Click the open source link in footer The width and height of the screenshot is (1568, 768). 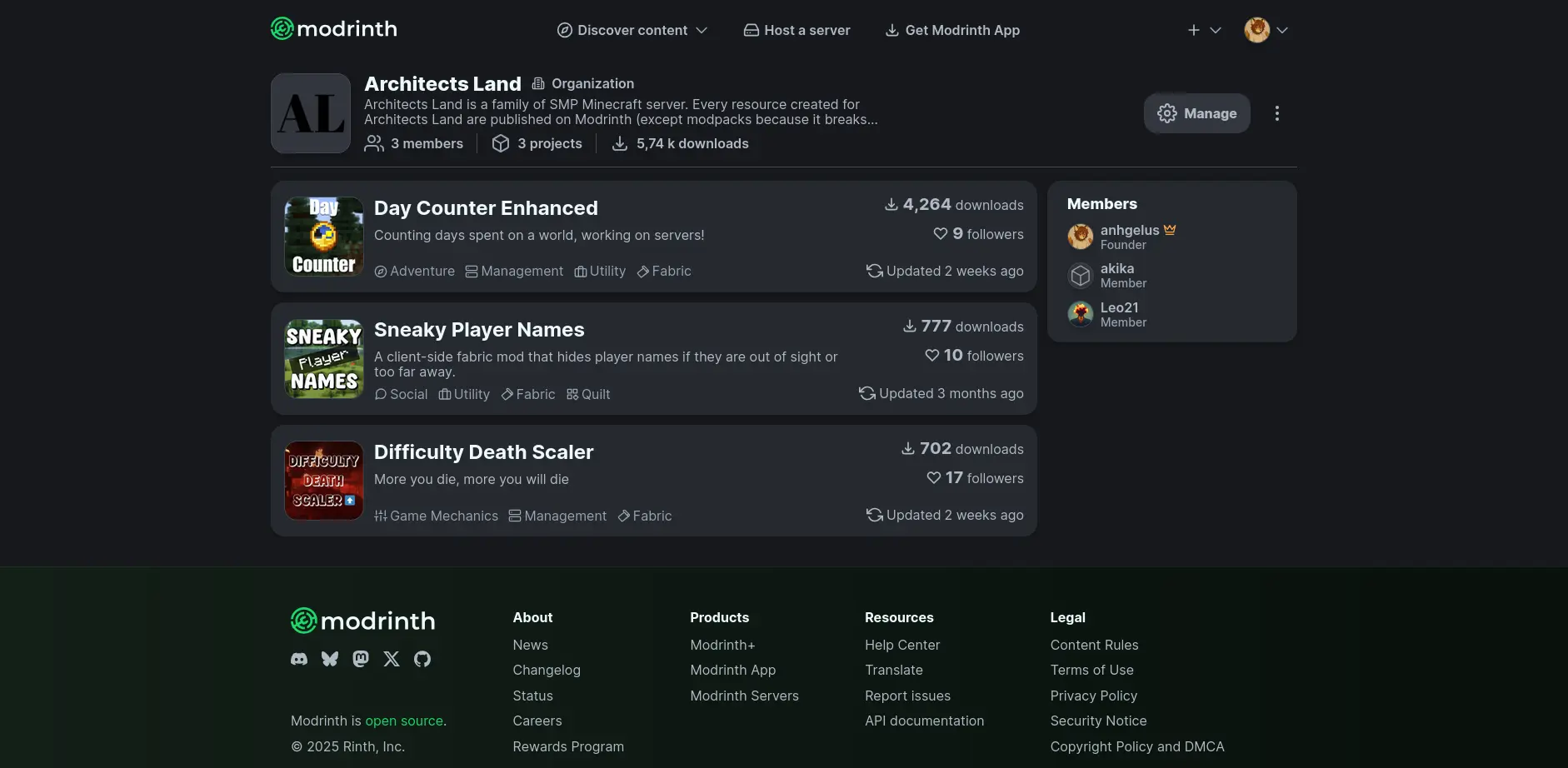(404, 721)
